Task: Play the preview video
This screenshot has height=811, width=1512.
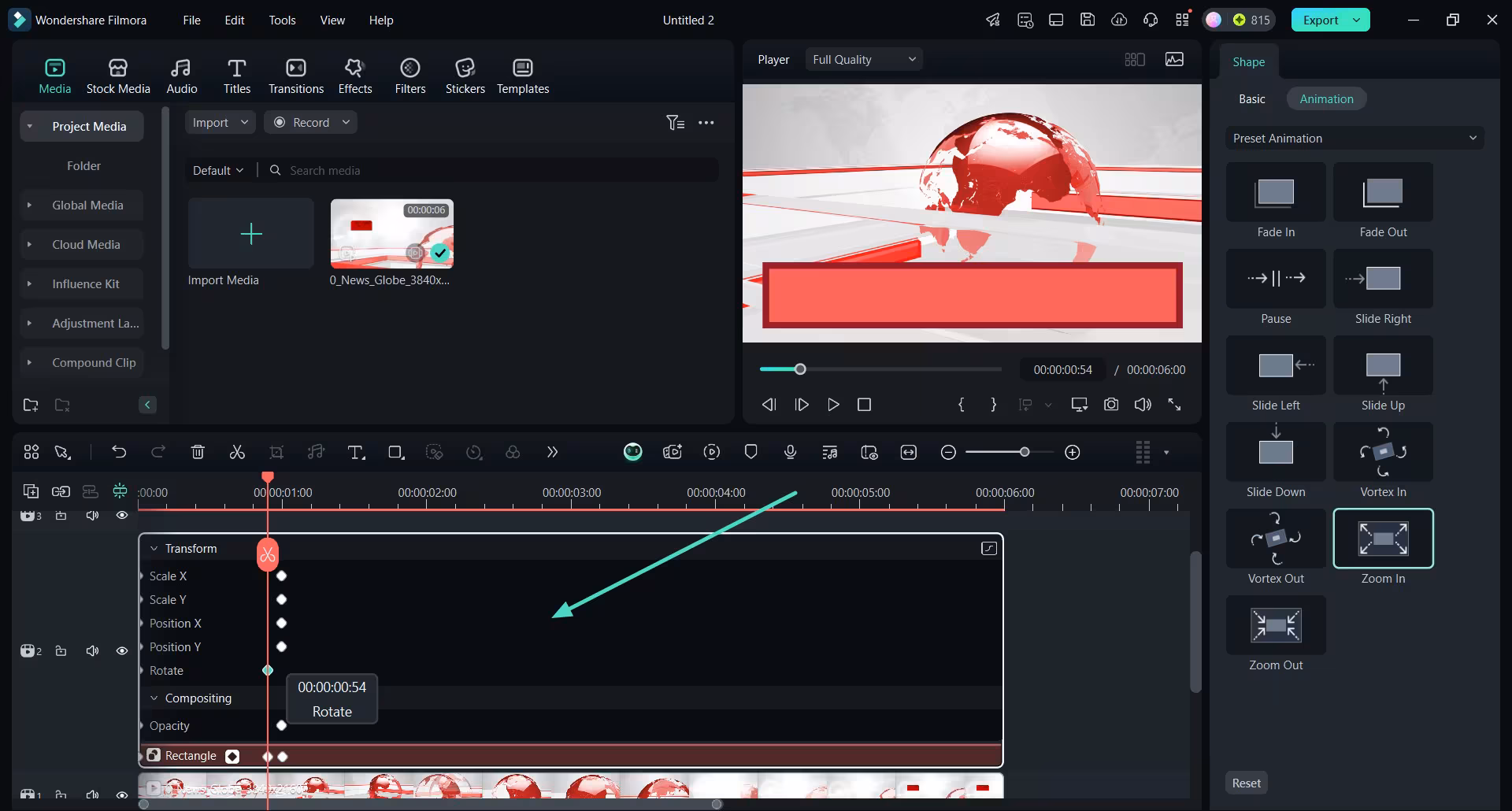Action: (x=833, y=404)
